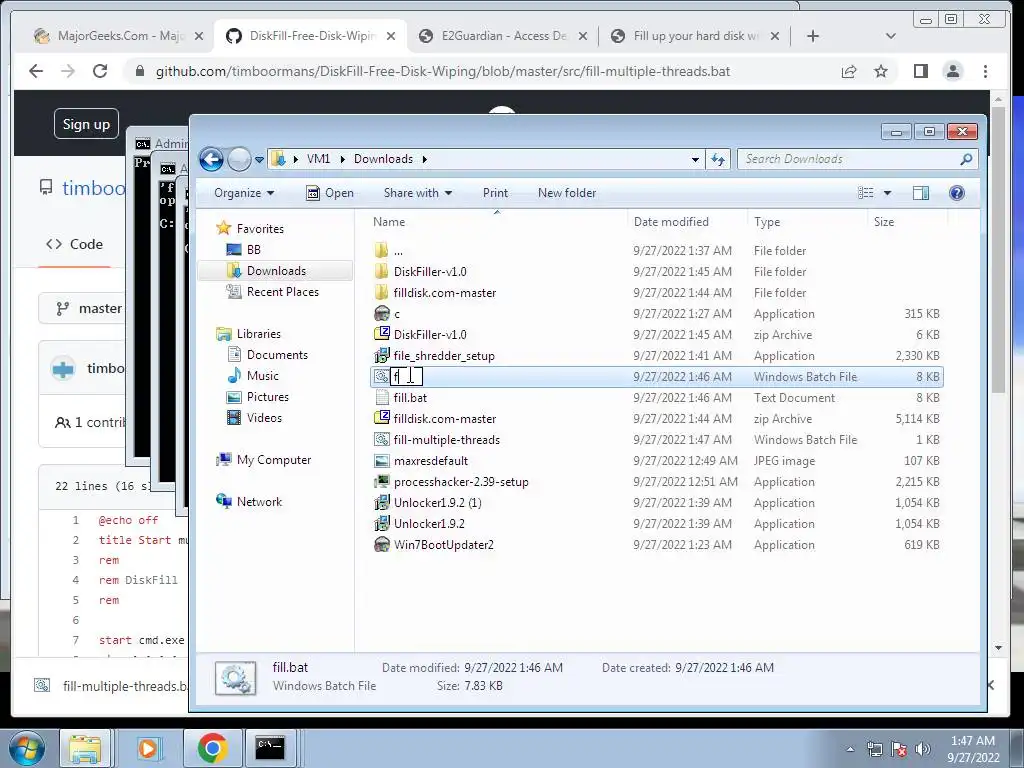This screenshot has width=1024, height=768.
Task: Click the VM1 breadcrumb in address bar
Action: [x=318, y=159]
